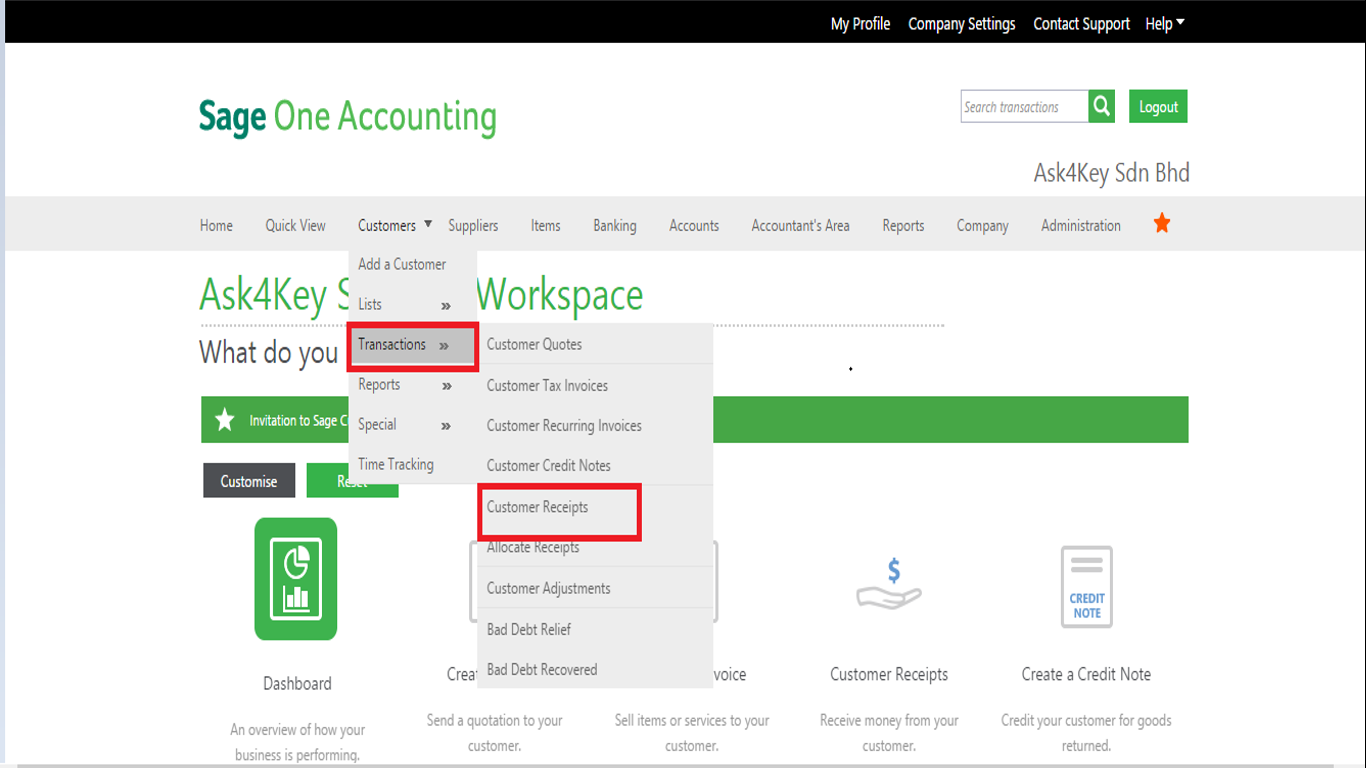This screenshot has width=1366, height=768.
Task: Click the orange favourites star icon
Action: click(x=1161, y=224)
